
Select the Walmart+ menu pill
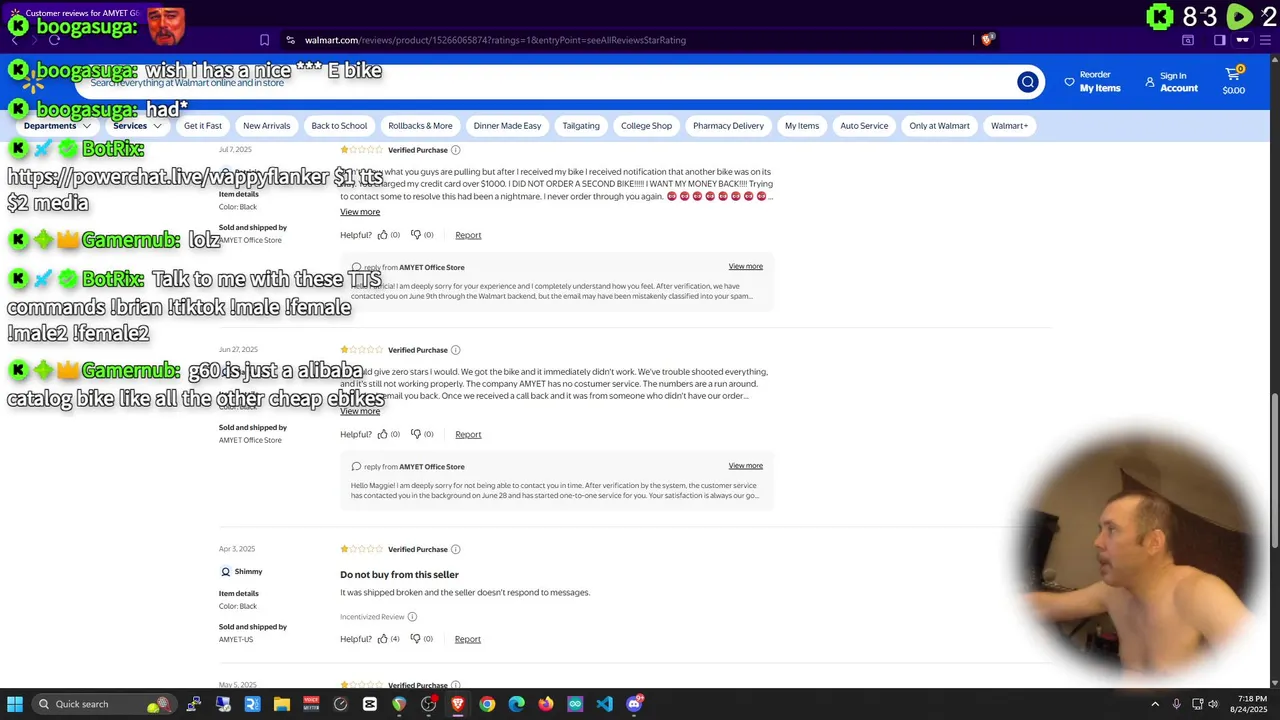coord(1009,126)
